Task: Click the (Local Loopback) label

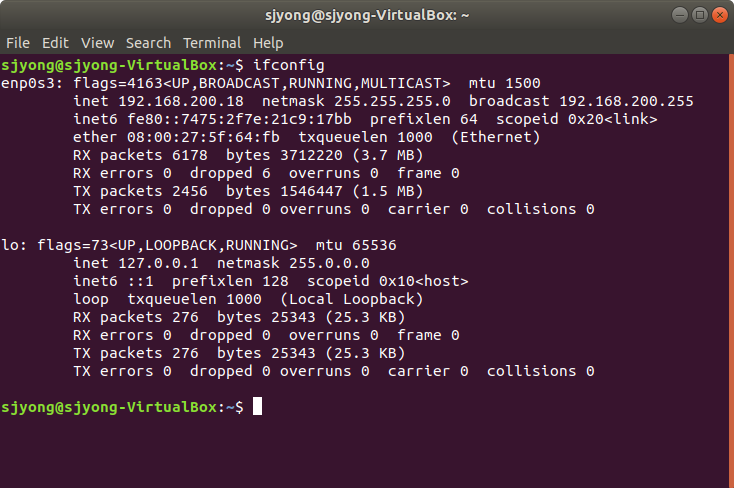Action: [x=352, y=299]
